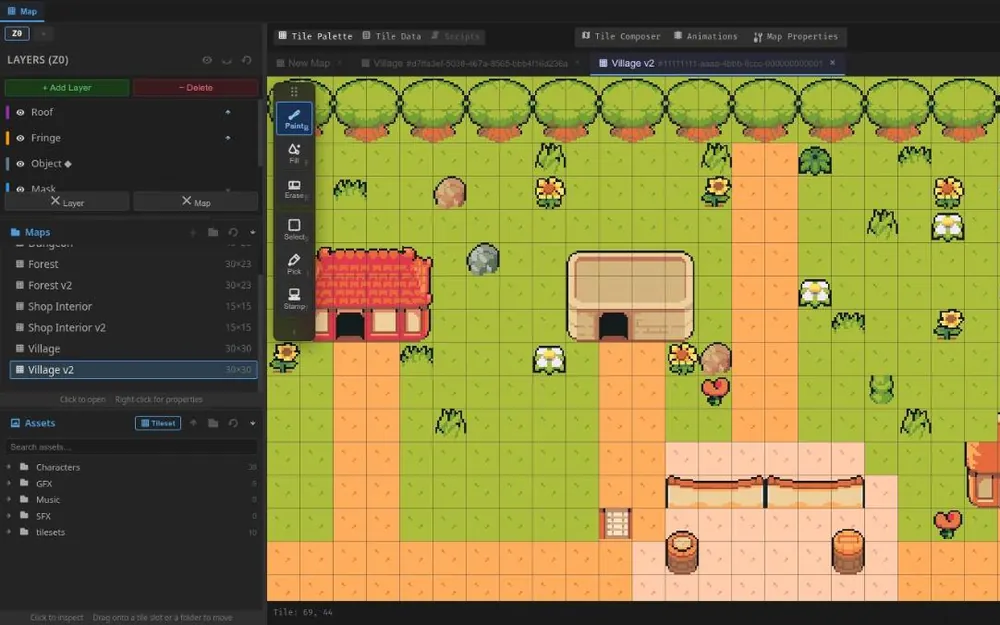Viewport: 1000px width, 625px height.
Task: Open the Assets panel dropdown arrow
Action: (253, 423)
